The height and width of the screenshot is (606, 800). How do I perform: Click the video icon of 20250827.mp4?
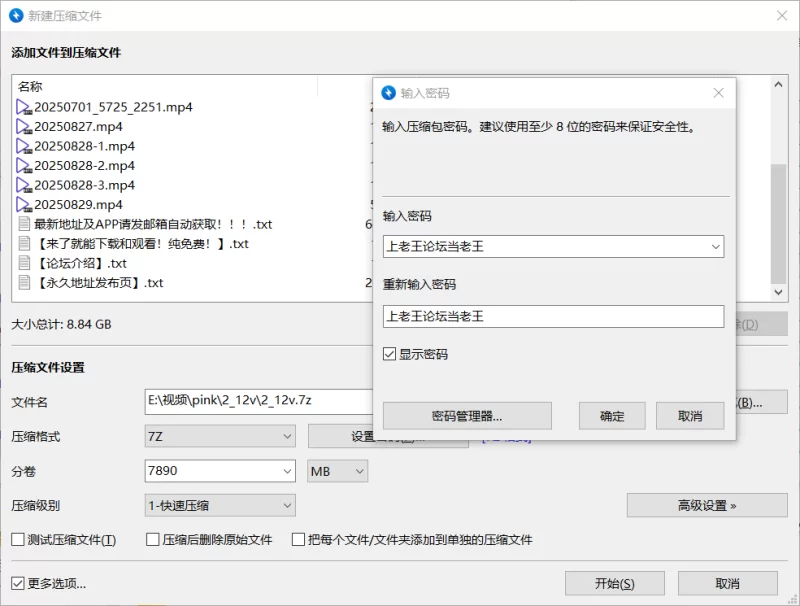24,127
